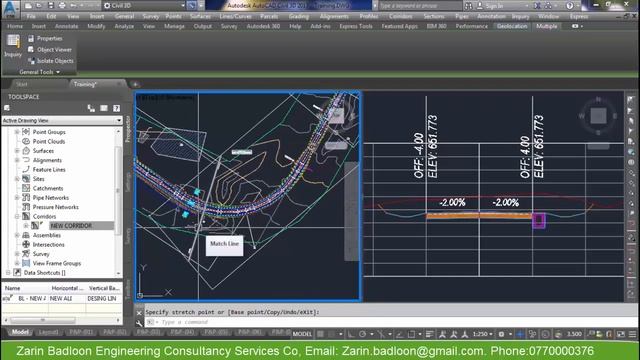
Task: Click the Toolspace vertical scrollbar
Action: click(x=118, y=202)
